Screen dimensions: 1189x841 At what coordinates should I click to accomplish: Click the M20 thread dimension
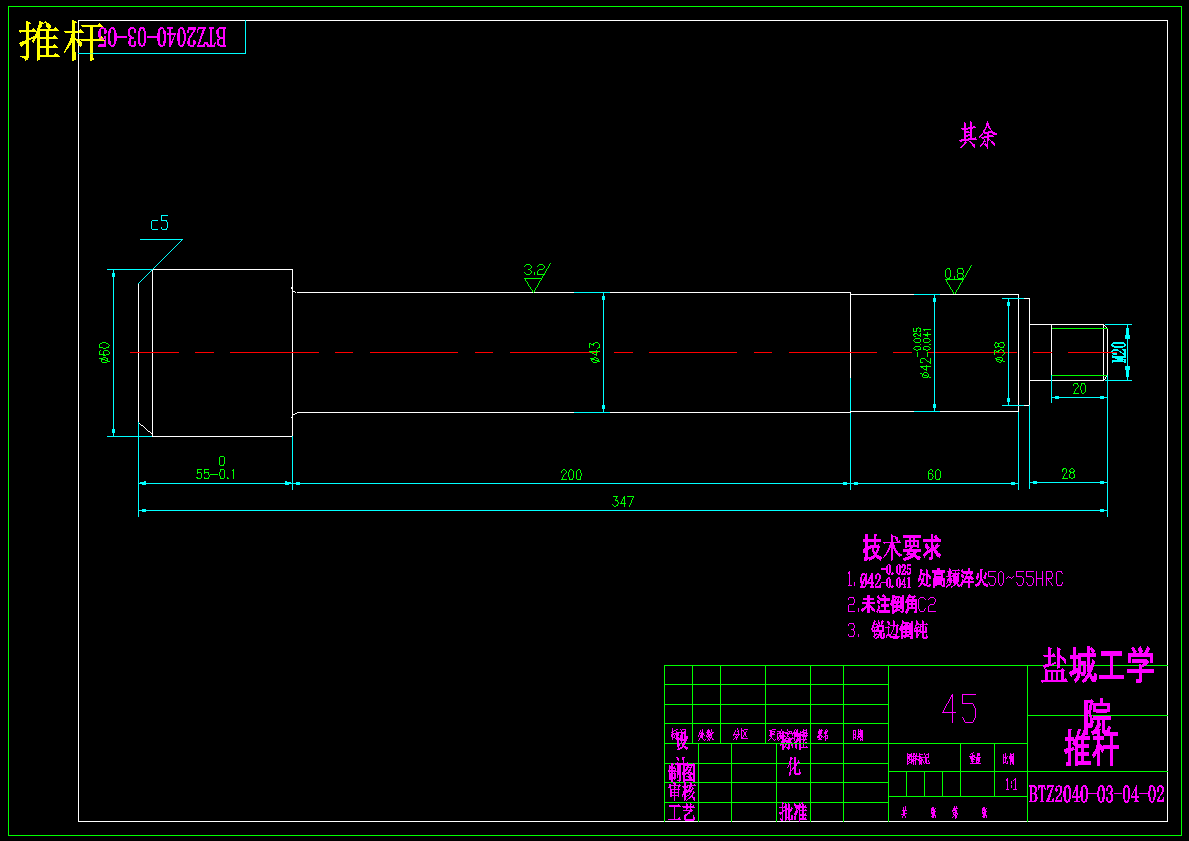tap(1119, 352)
